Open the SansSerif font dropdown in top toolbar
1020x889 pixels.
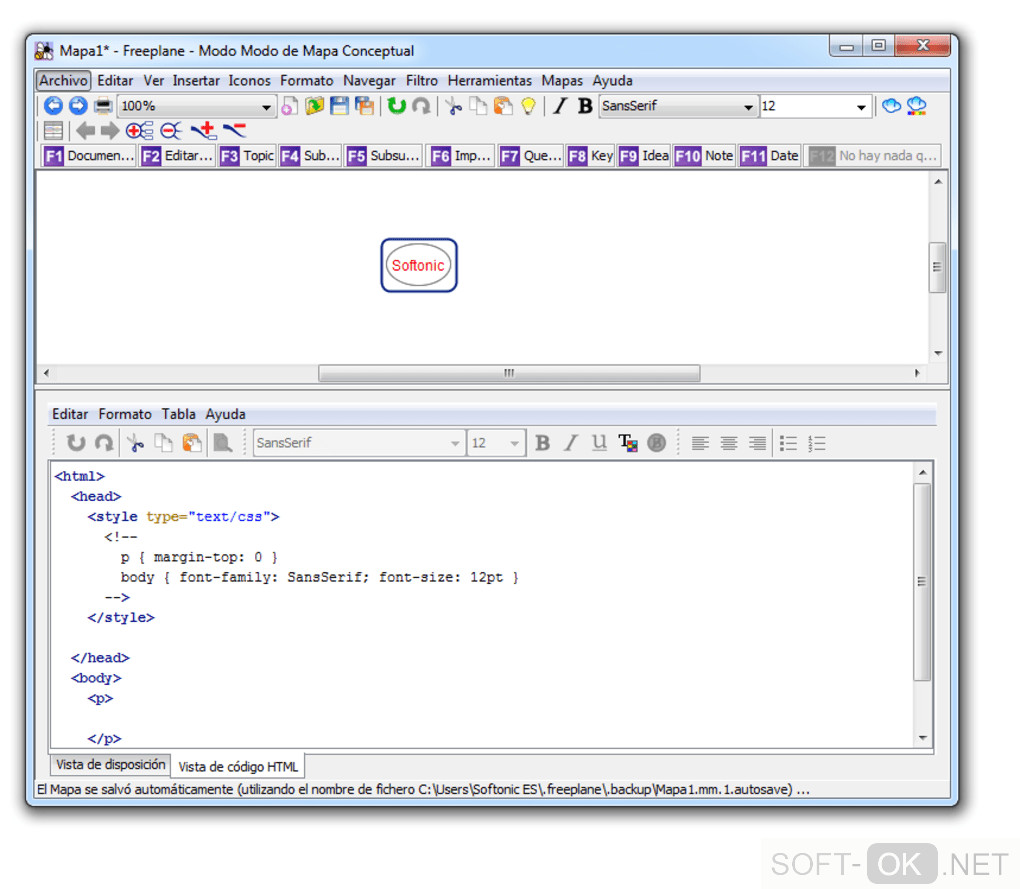point(749,107)
